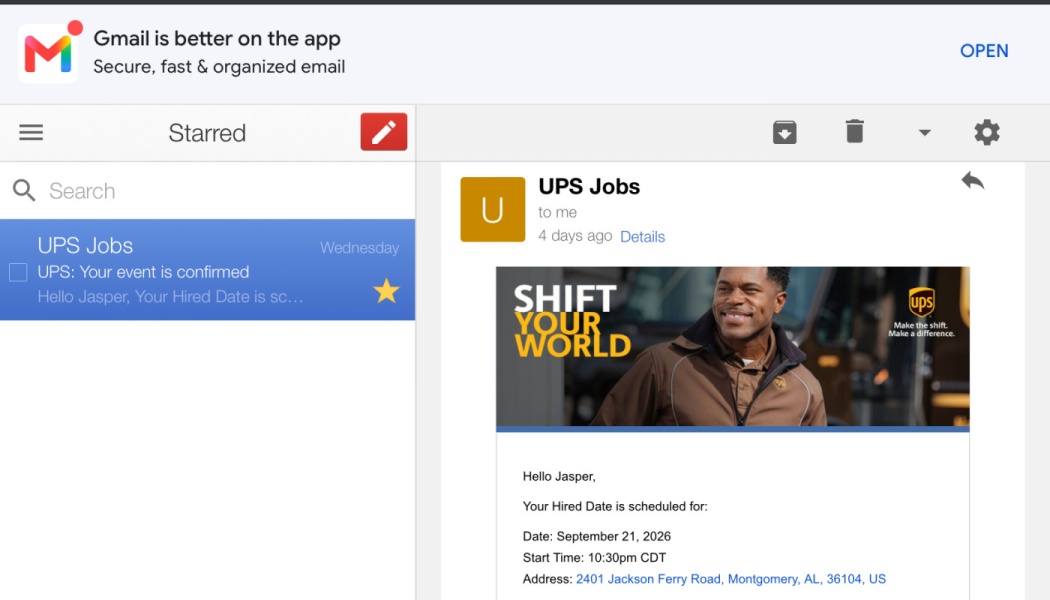
Task: Click 'Secure, fast & organized email' subtitle
Action: coord(219,67)
